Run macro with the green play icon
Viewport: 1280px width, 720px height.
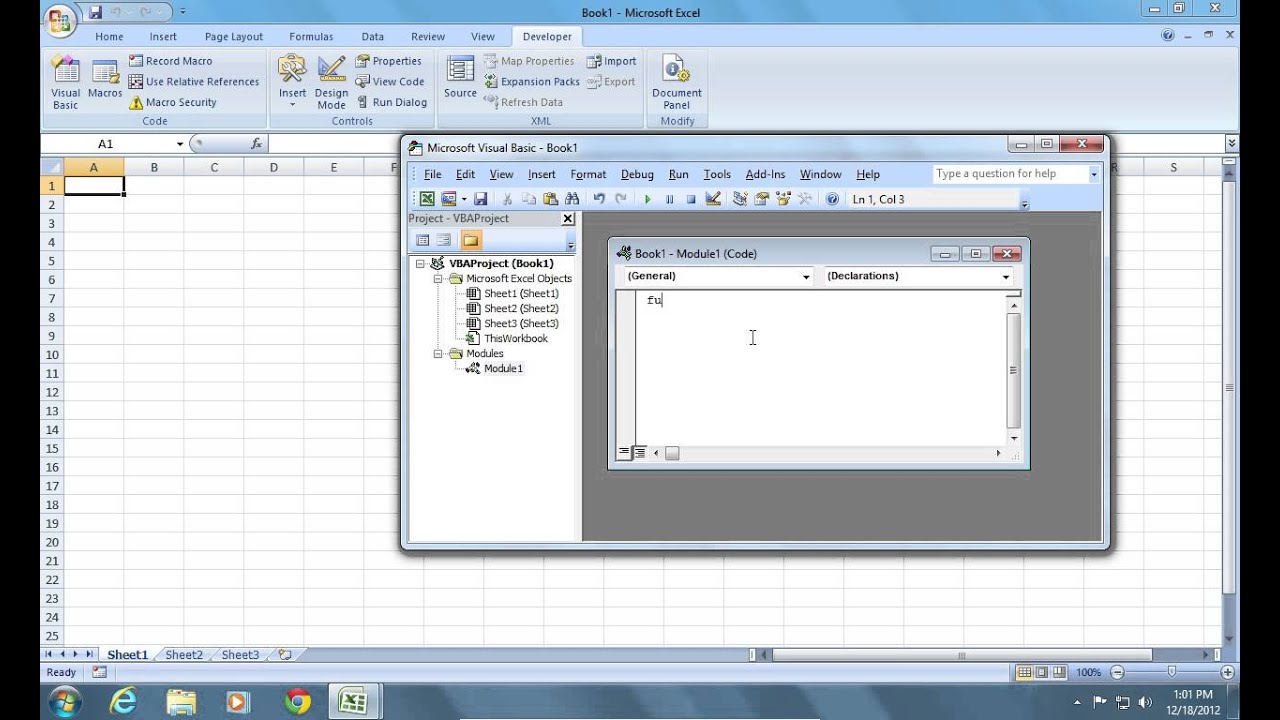point(647,199)
